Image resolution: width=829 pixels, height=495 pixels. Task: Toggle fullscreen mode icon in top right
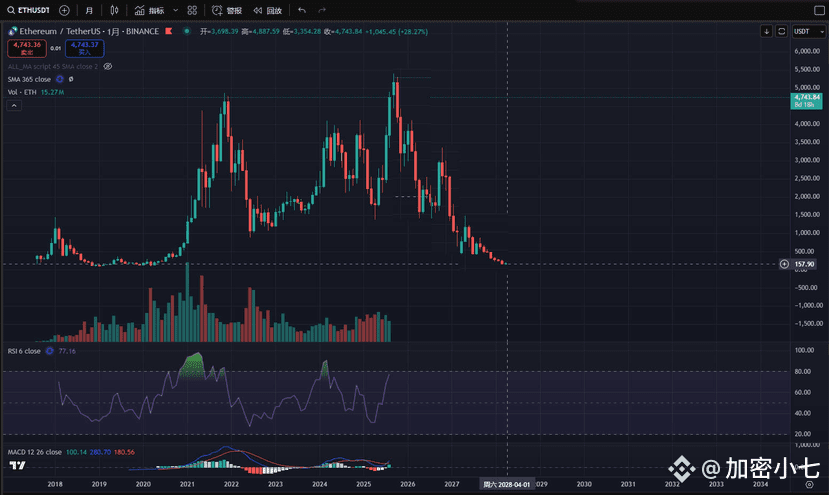coord(819,10)
